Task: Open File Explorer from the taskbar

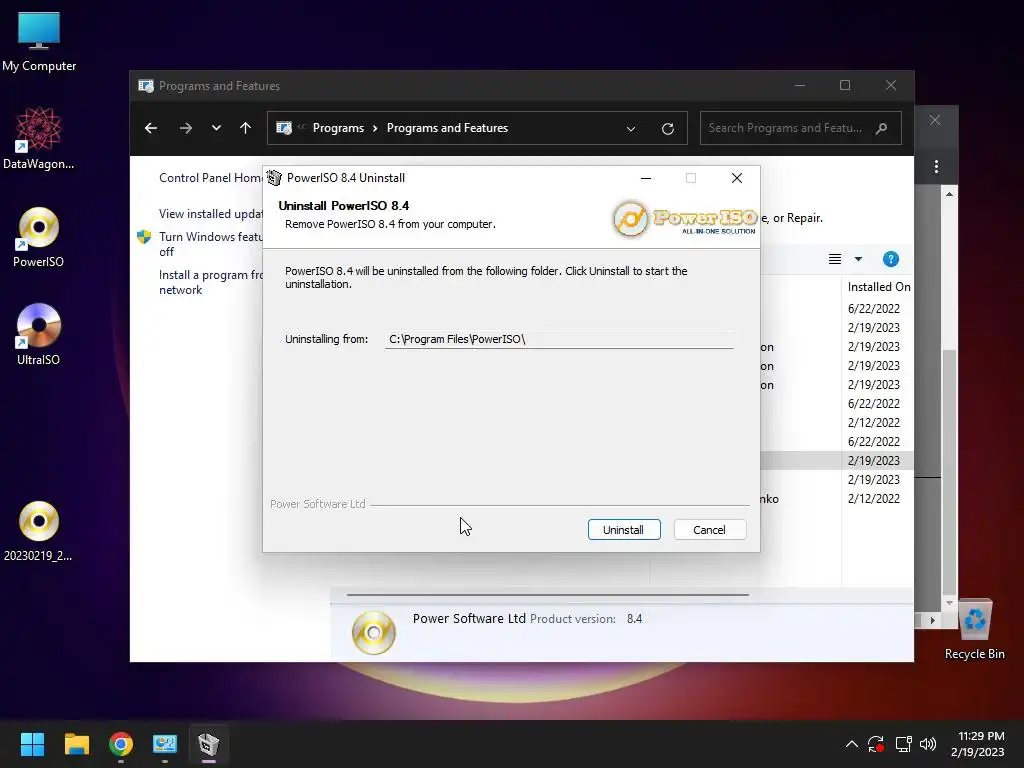Action: [x=76, y=744]
